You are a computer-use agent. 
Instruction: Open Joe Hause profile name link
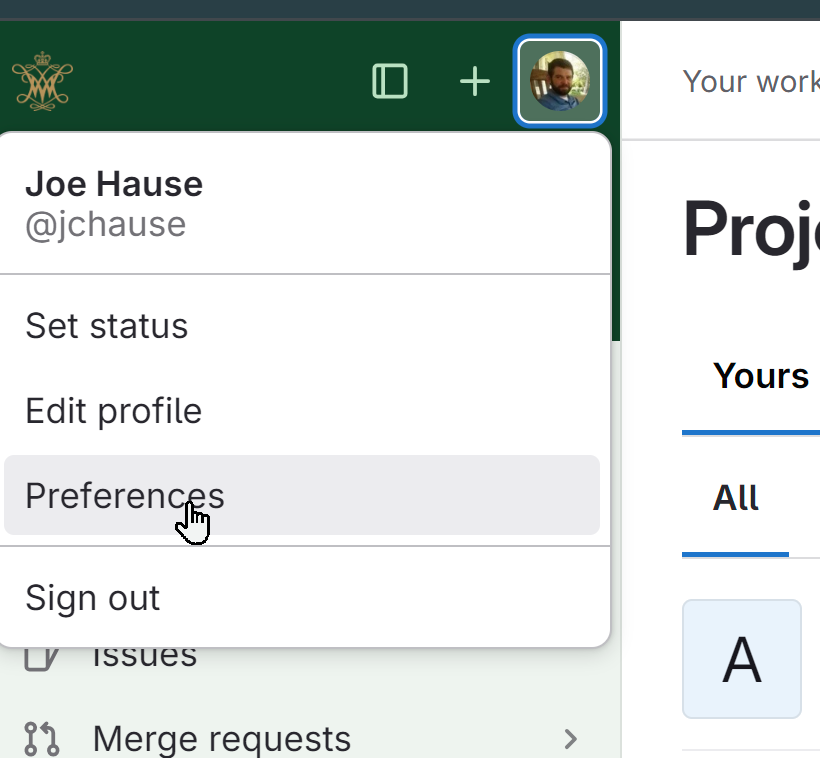pos(114,184)
